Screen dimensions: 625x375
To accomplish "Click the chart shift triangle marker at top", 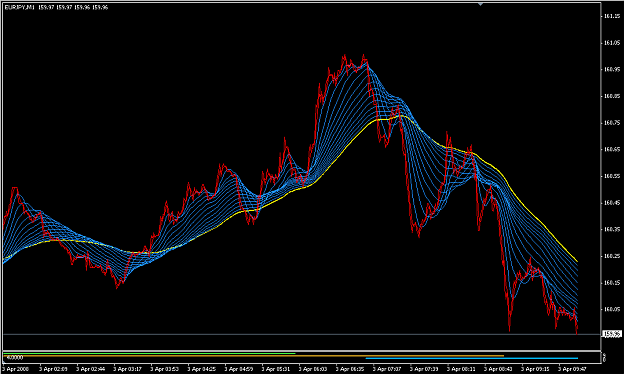I will click(x=480, y=4).
